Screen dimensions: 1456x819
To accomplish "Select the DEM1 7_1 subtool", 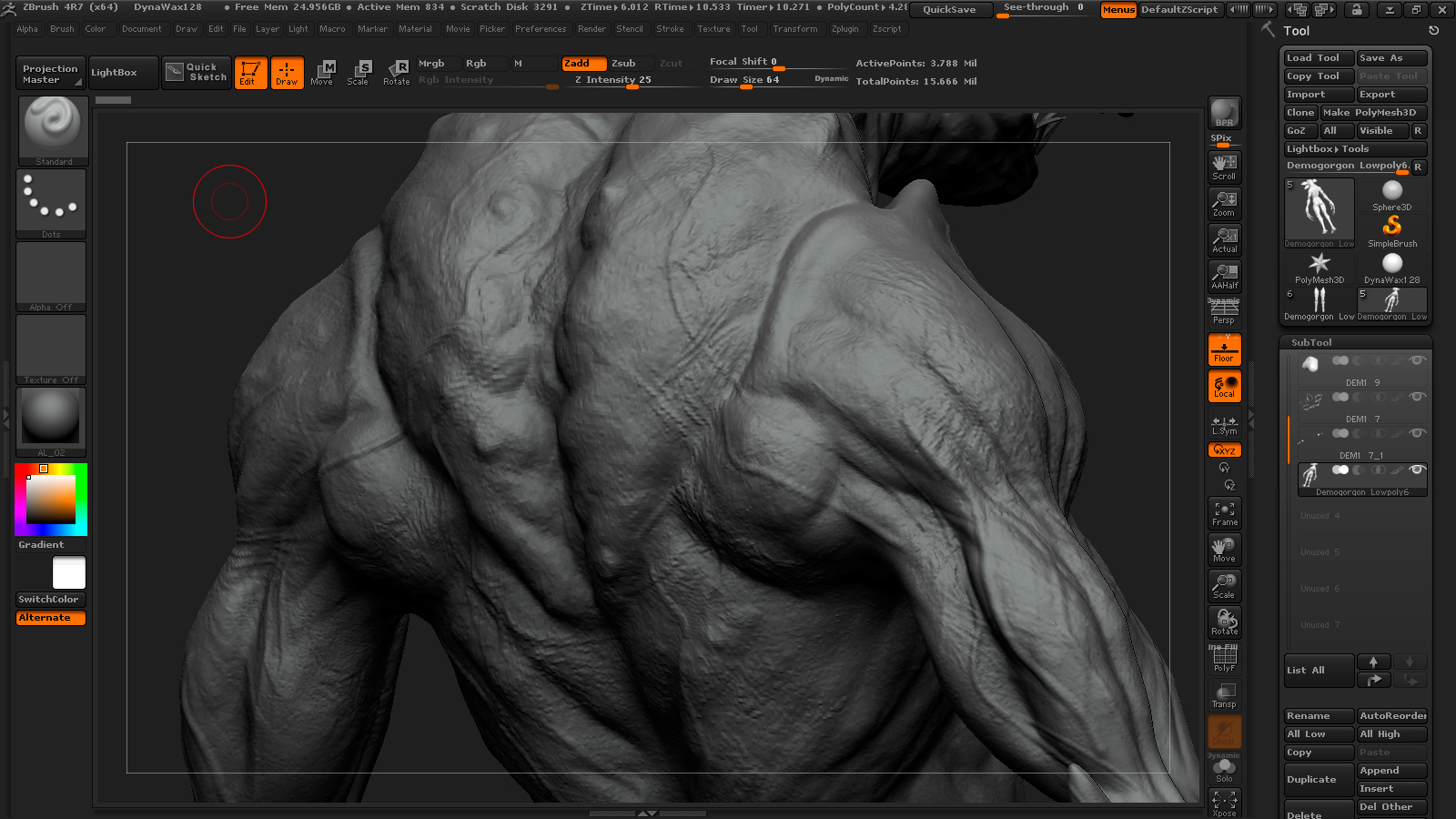I will click(1361, 443).
